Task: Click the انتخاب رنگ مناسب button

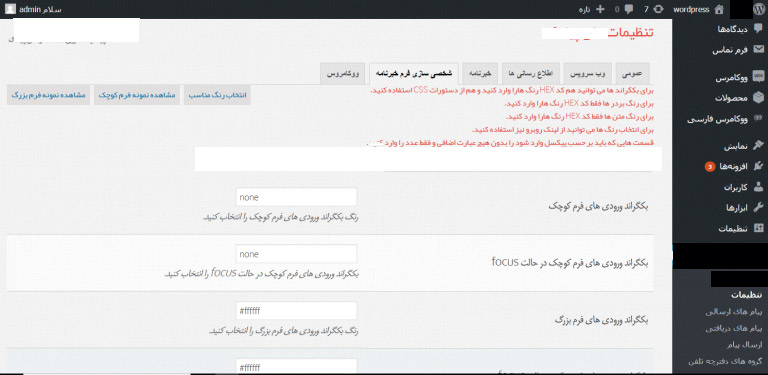Action: point(217,95)
